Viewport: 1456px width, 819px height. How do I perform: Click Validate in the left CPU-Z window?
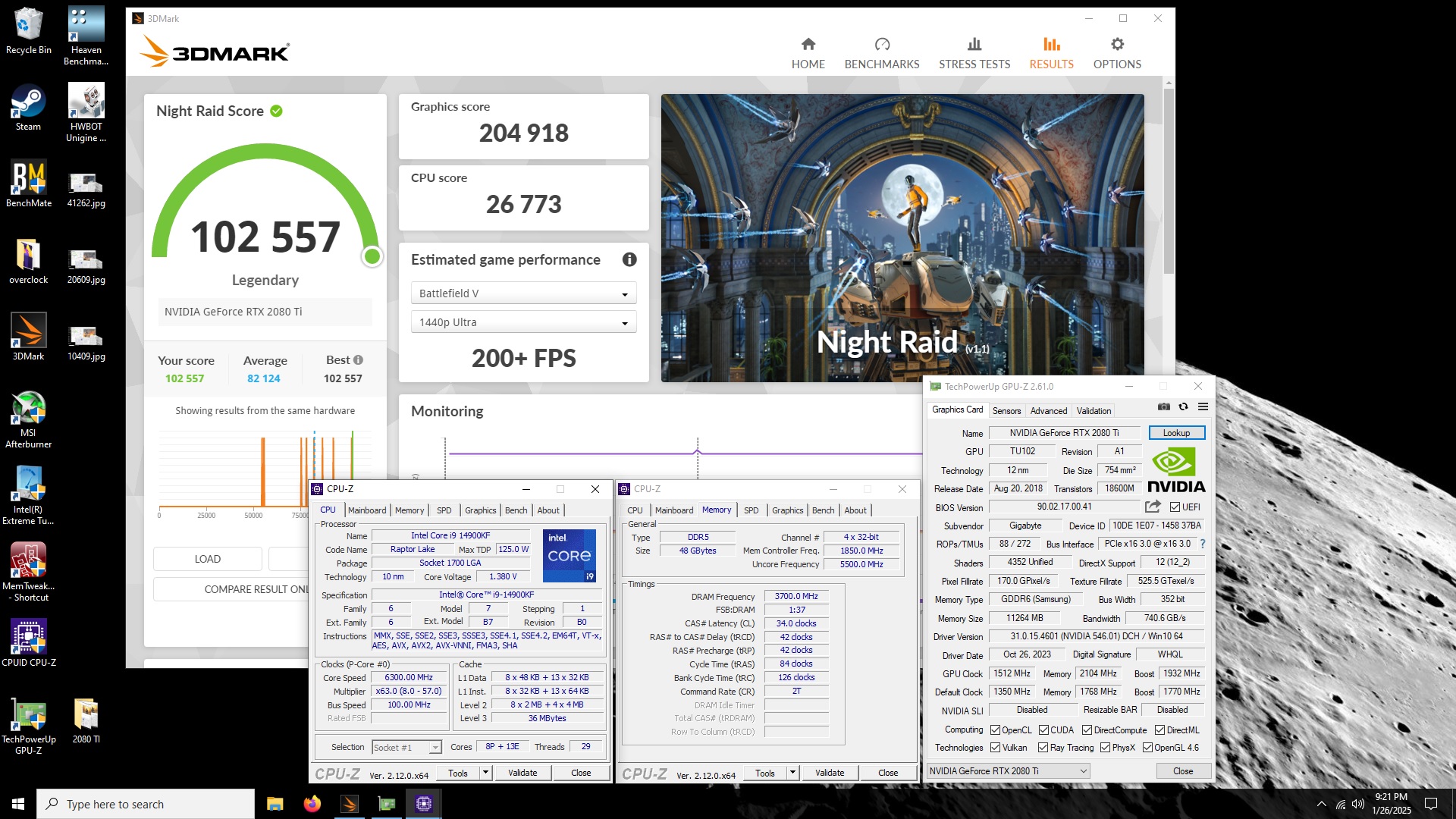click(x=522, y=773)
